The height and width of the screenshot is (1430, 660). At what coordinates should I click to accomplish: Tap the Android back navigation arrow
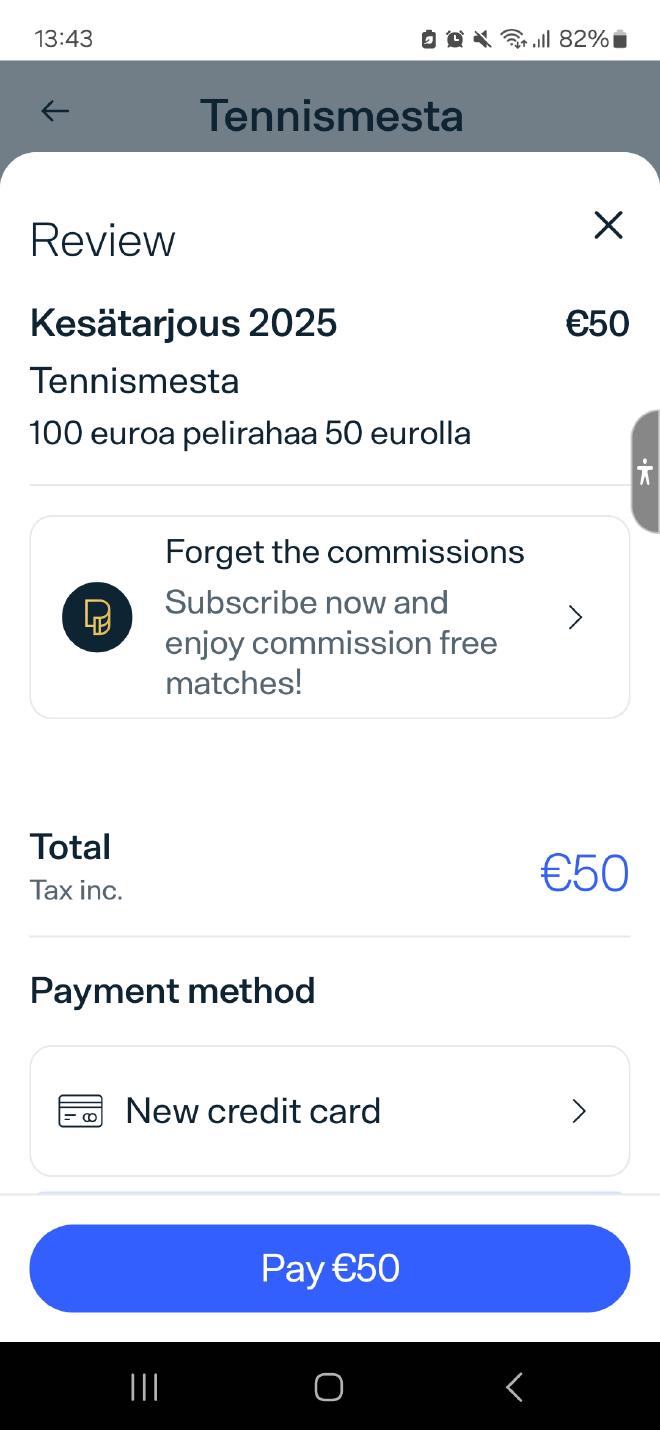point(514,1387)
